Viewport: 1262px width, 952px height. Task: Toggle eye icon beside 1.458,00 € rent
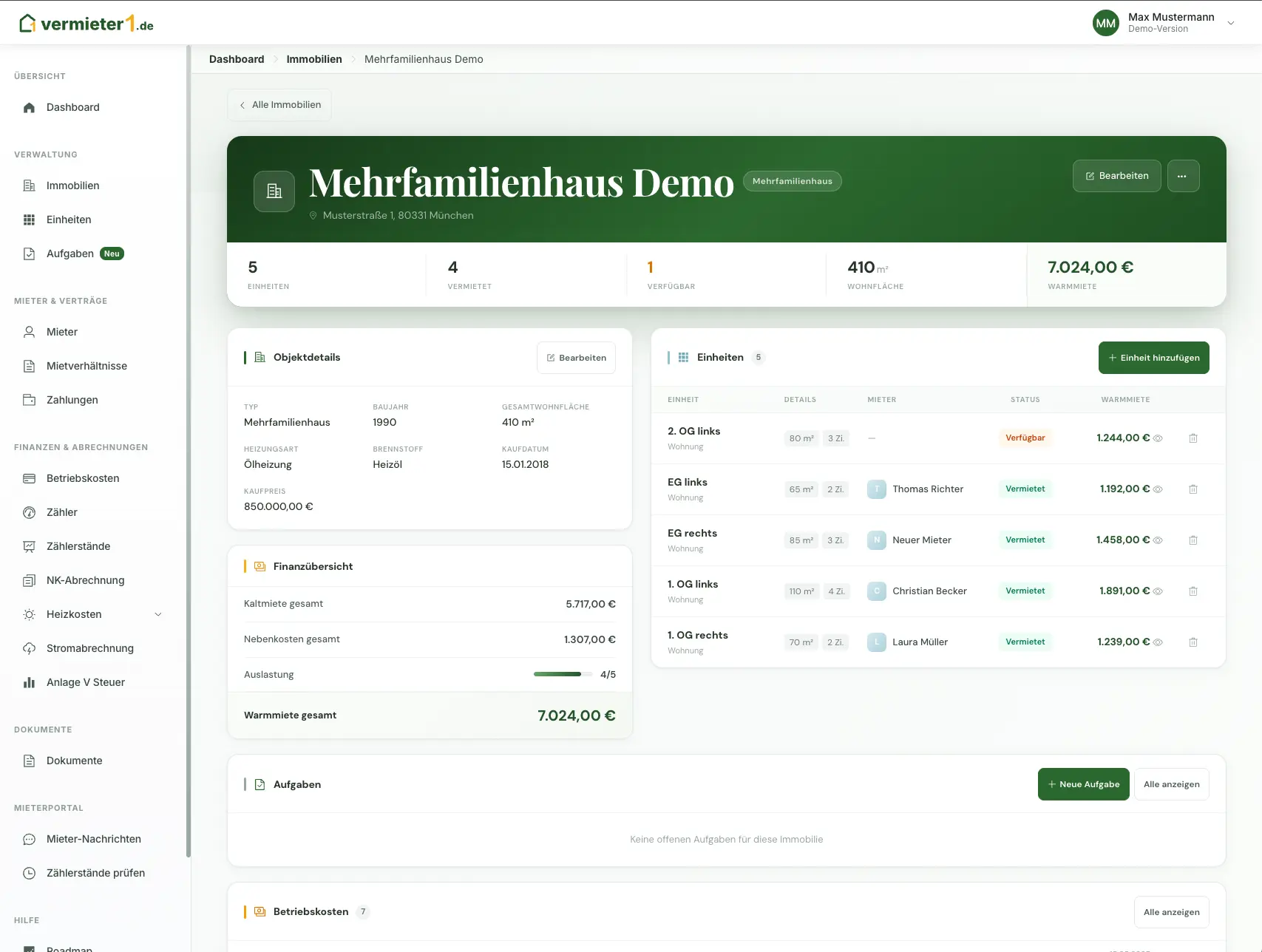tap(1158, 540)
